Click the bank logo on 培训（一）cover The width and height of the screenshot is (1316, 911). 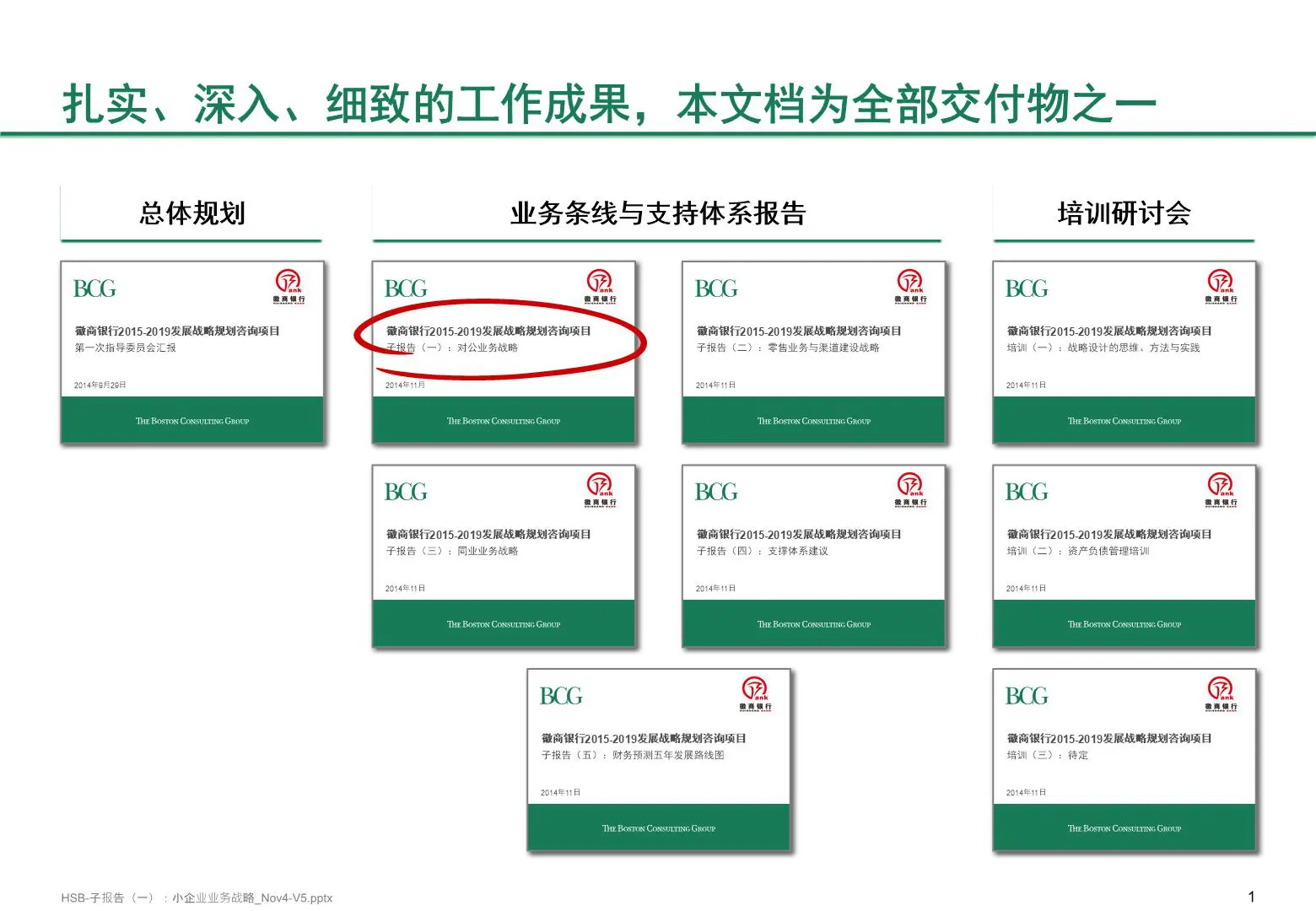(1221, 286)
